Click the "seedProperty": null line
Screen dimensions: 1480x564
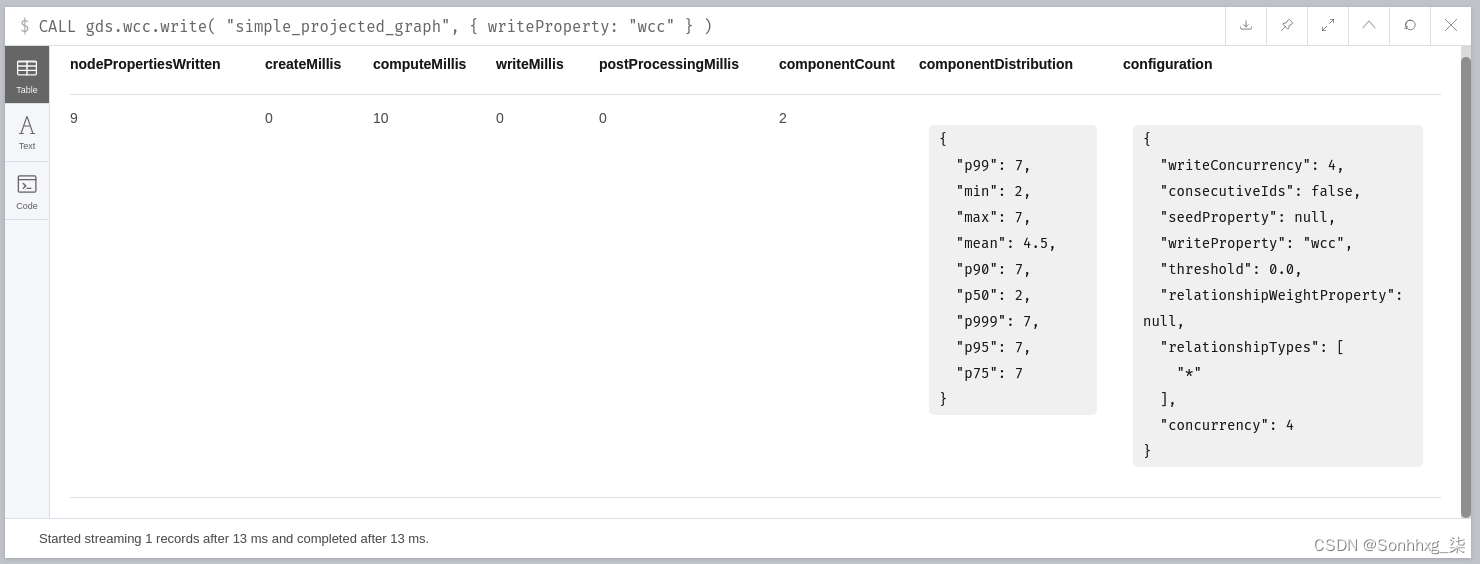1248,217
